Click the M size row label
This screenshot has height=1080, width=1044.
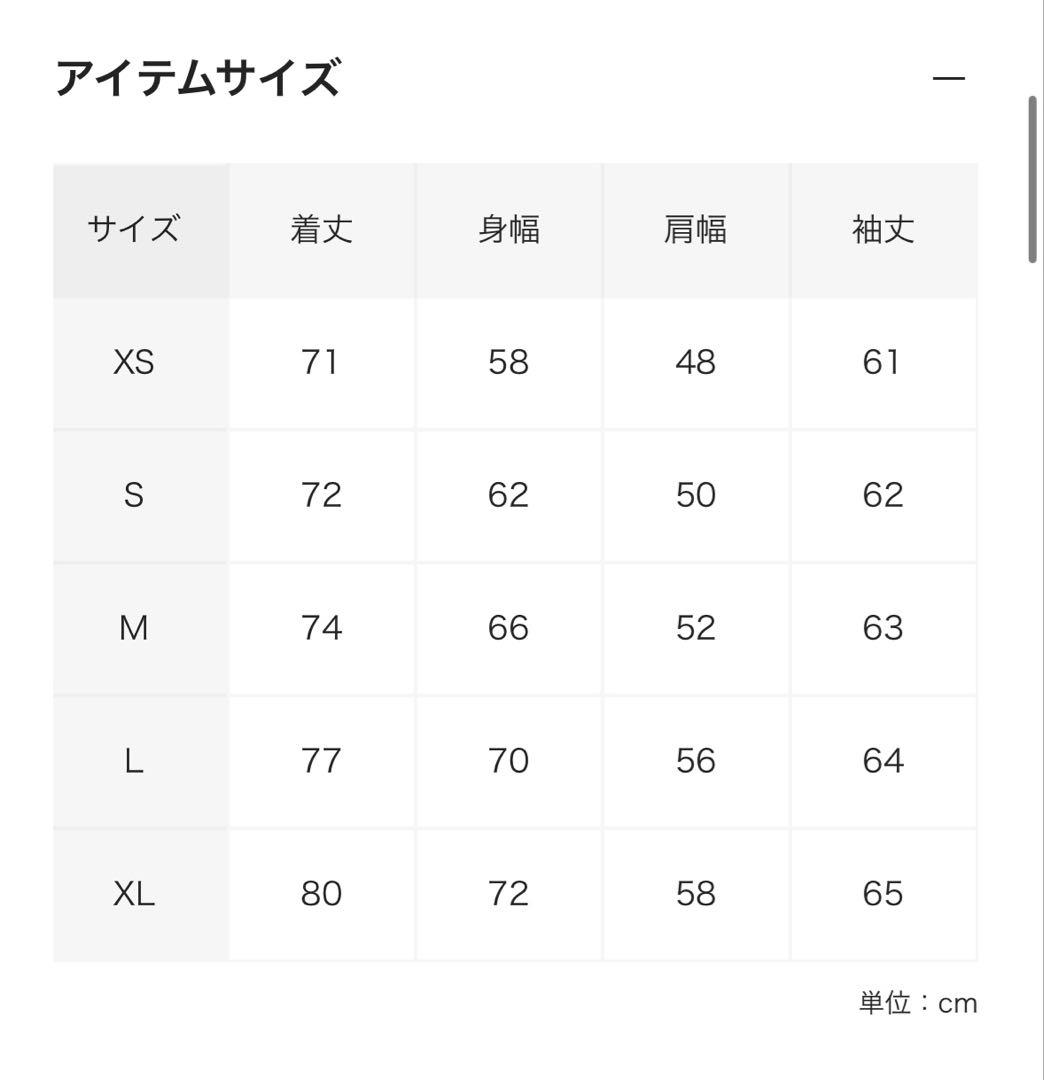tap(134, 628)
